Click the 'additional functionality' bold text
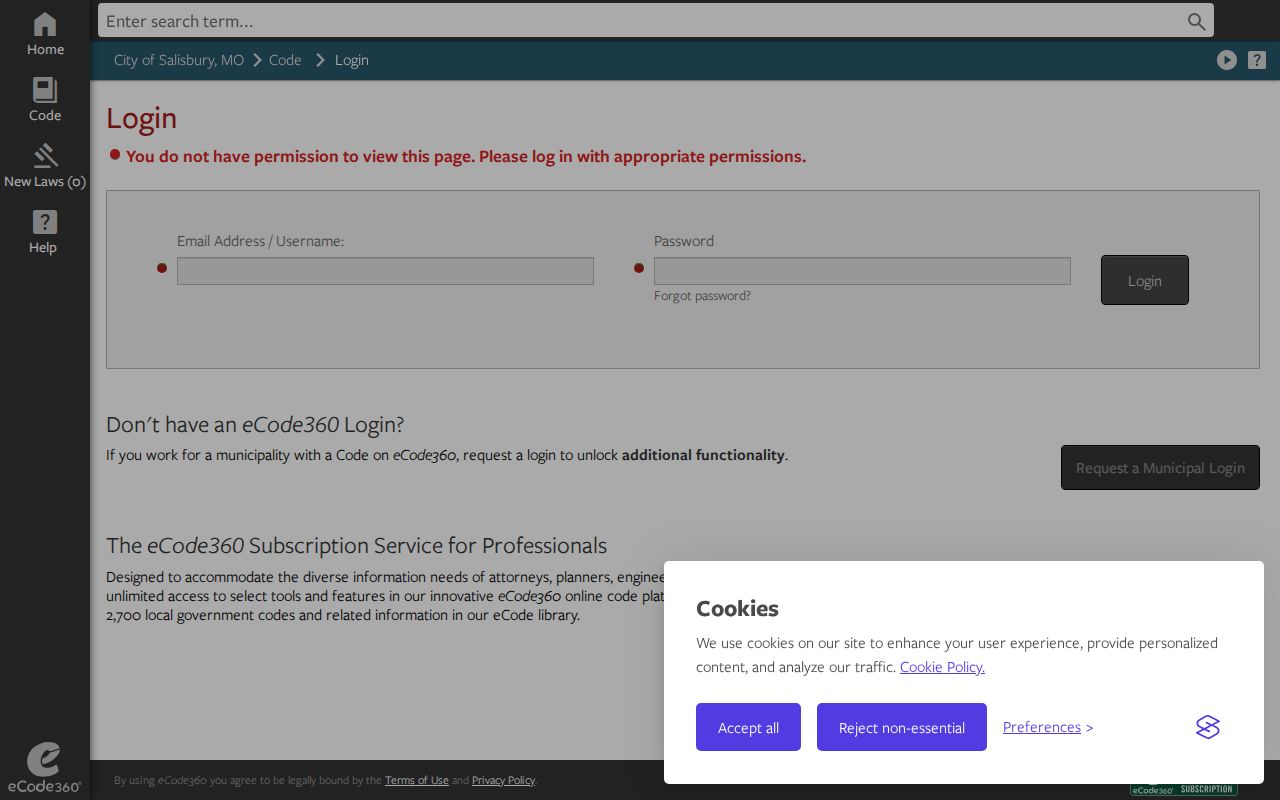Viewport: 1280px width, 800px height. (x=703, y=455)
